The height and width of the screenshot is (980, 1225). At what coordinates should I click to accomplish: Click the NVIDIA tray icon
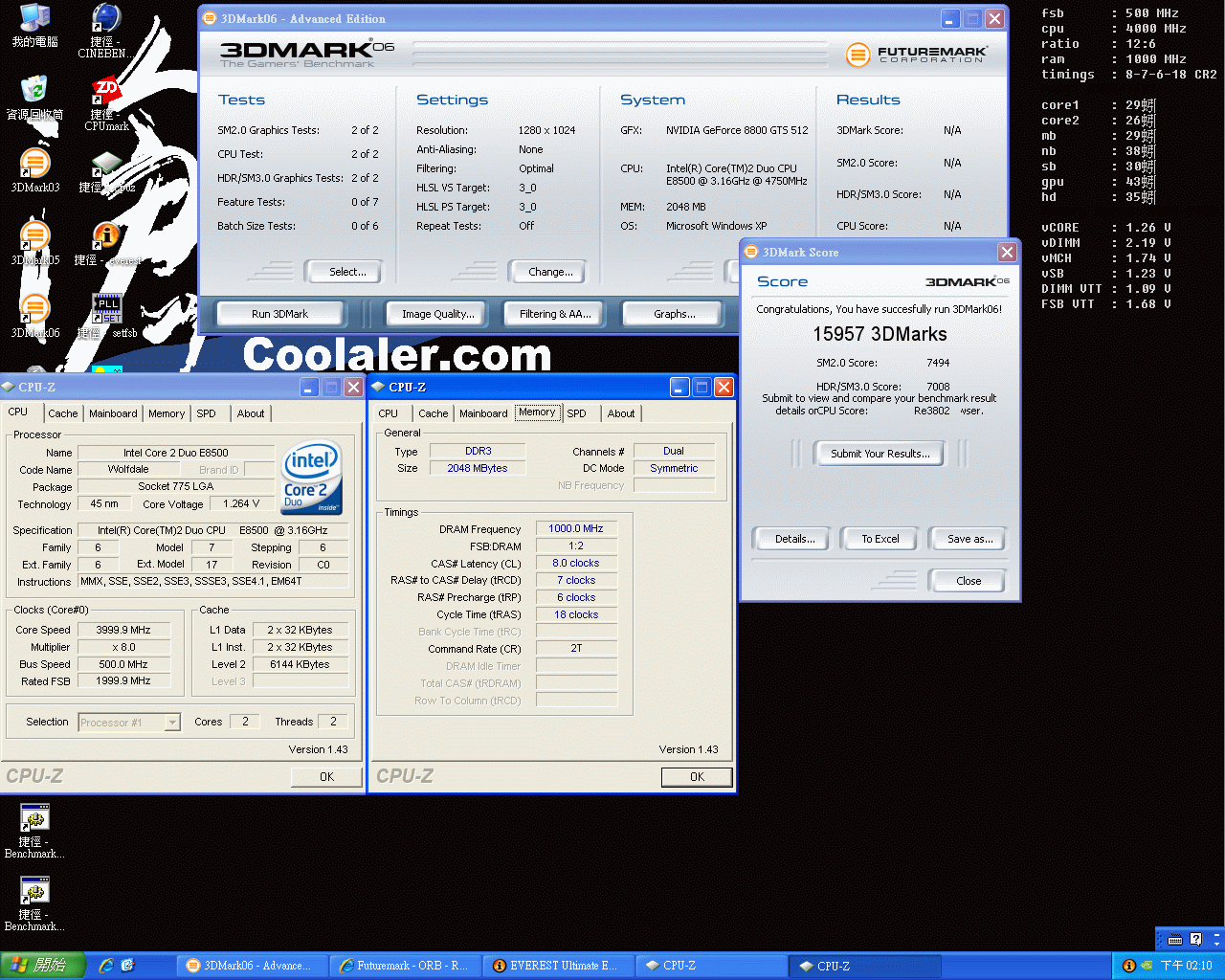coord(1147,966)
